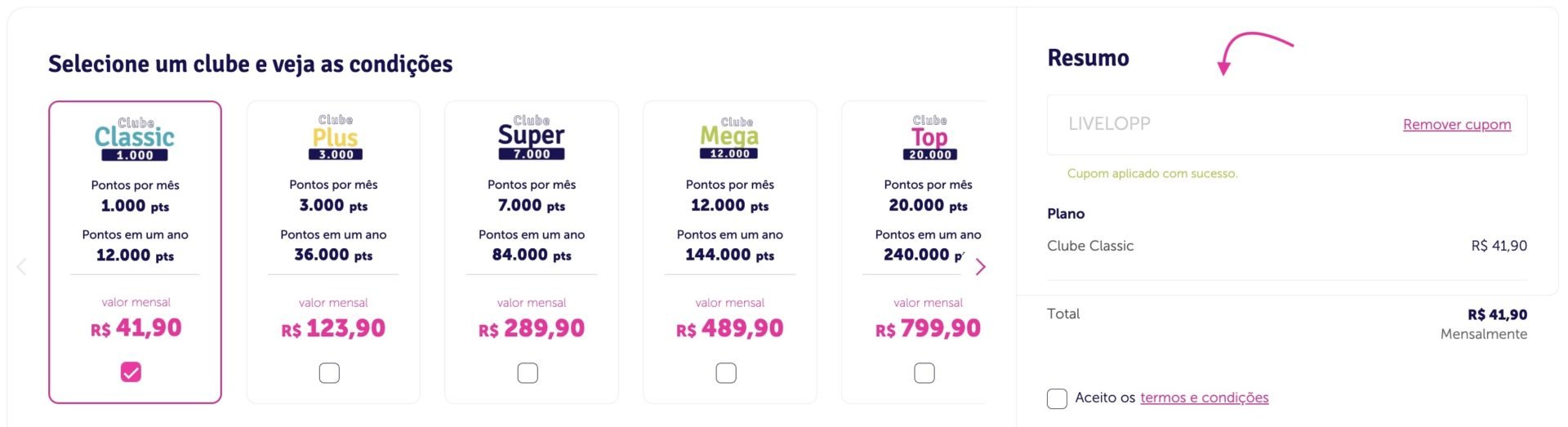Click the Clube Mega logo
This screenshot has width=1568, height=427.
[x=729, y=137]
